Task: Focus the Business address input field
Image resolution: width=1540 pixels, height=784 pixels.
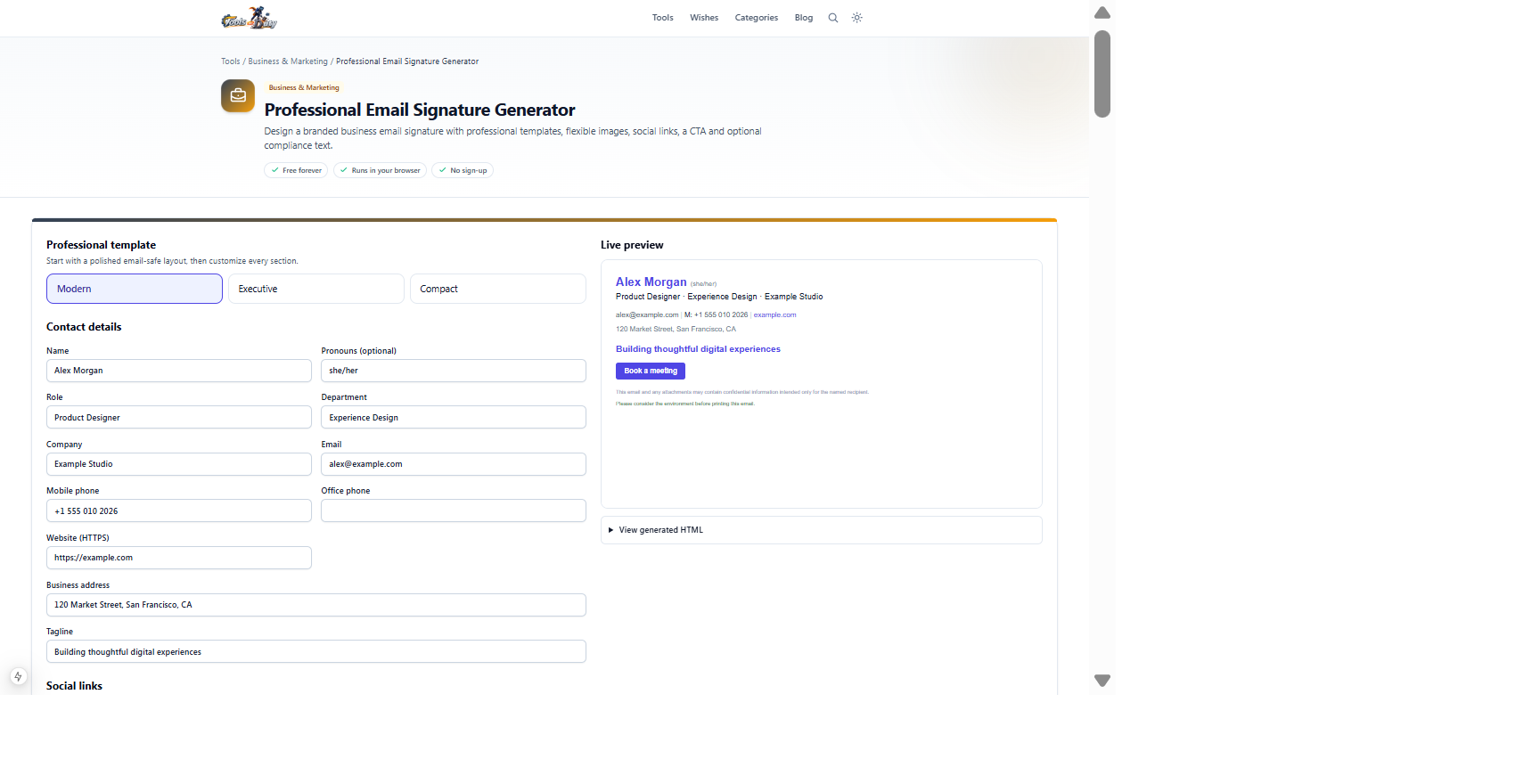Action: 316,605
